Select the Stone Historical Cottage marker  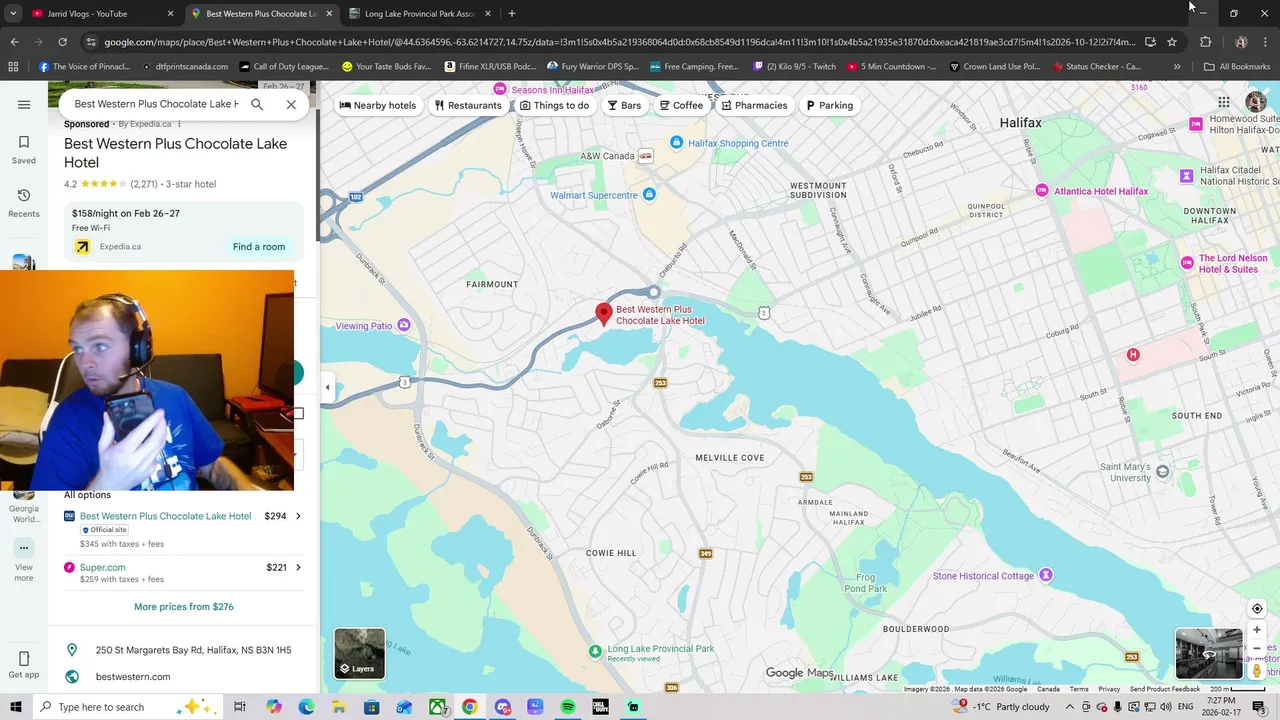click(1046, 575)
